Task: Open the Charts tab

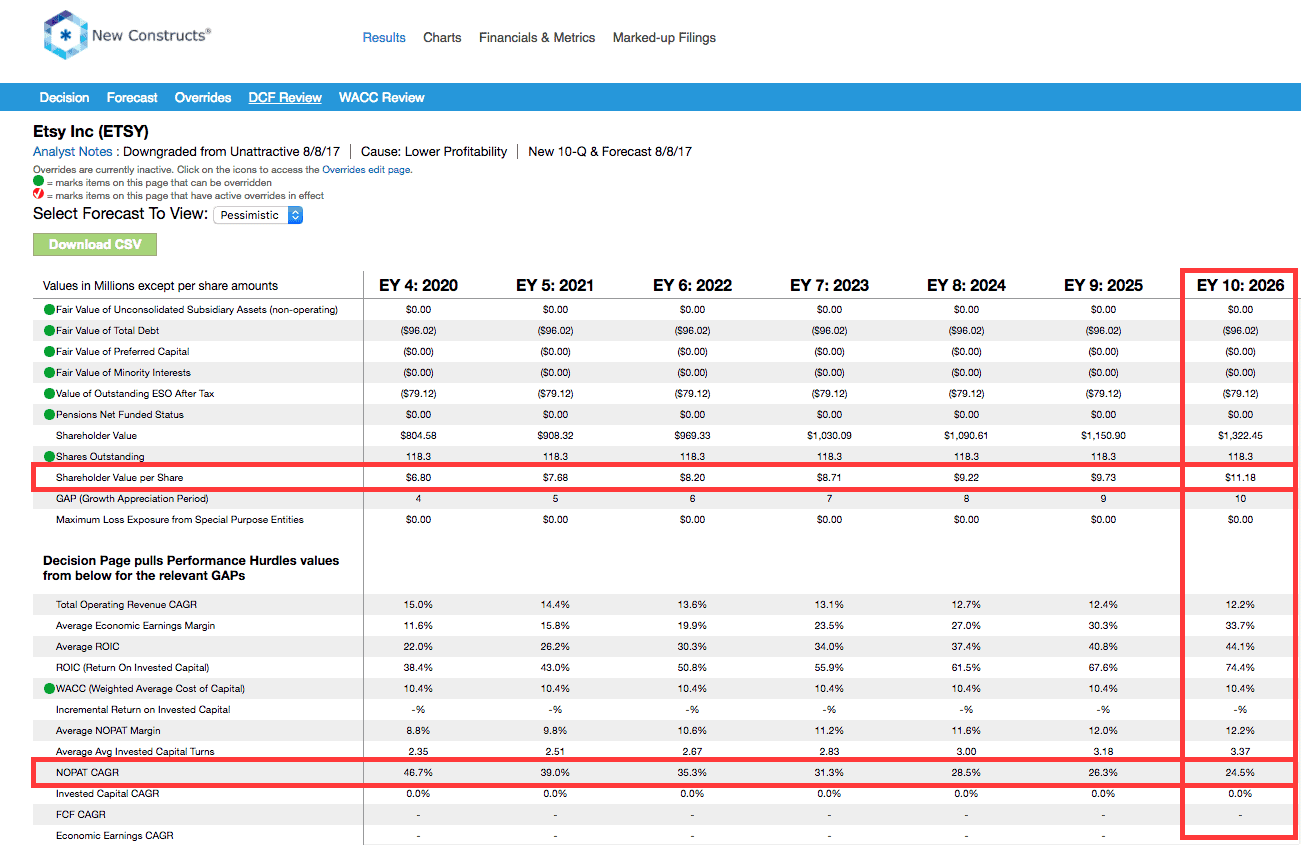Action: [x=442, y=38]
